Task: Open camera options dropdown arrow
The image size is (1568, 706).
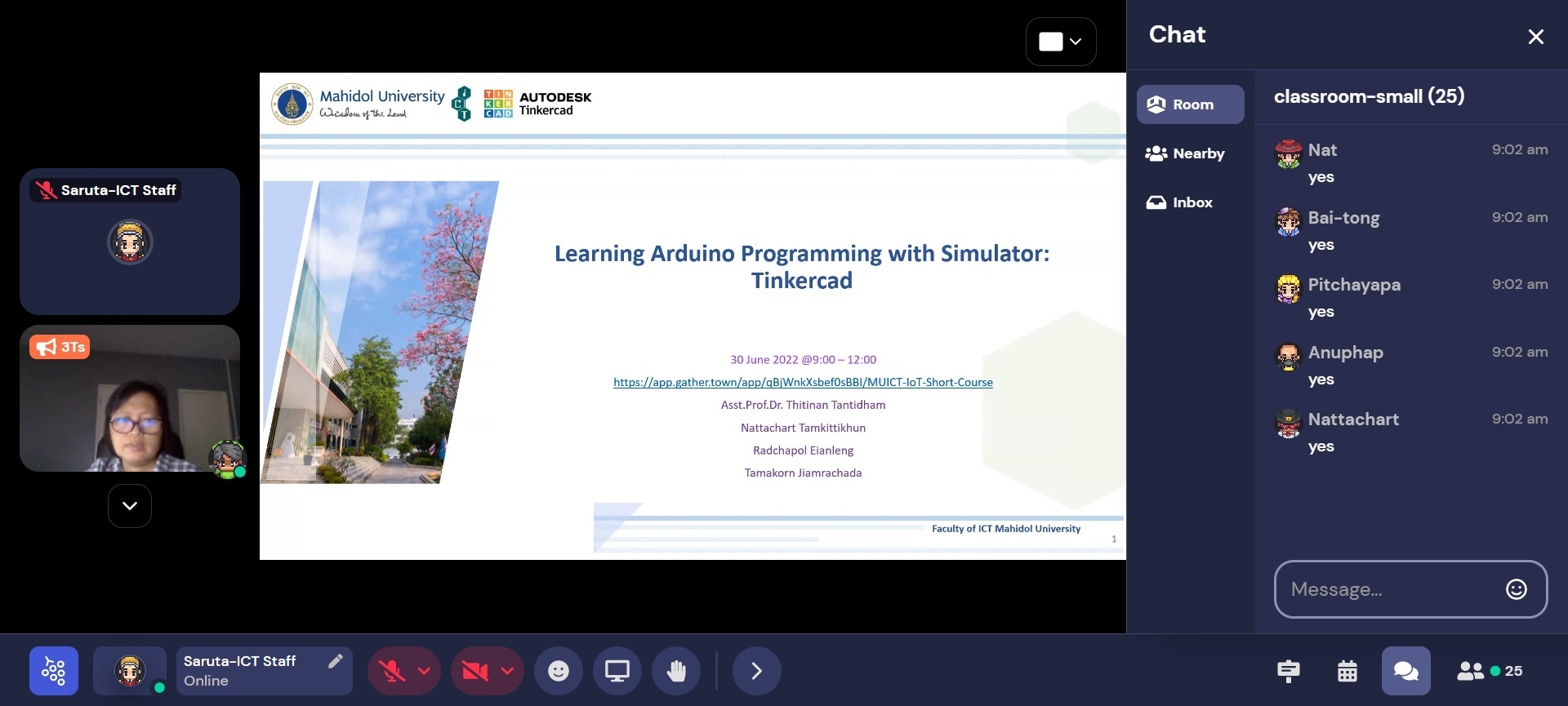Action: 507,671
